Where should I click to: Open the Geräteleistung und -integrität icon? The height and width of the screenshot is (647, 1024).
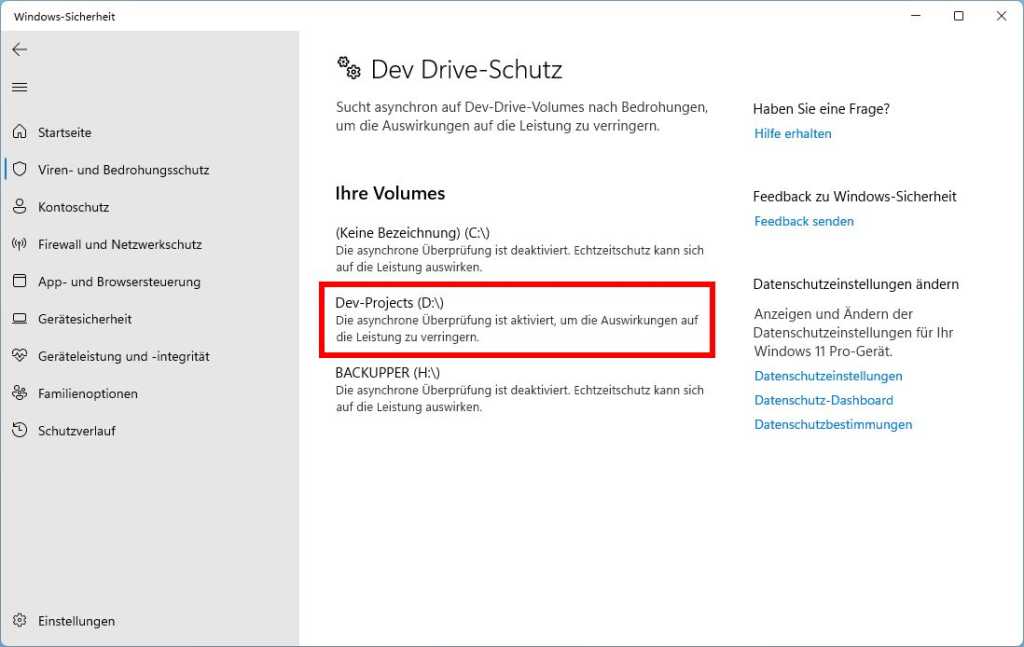[x=20, y=356]
